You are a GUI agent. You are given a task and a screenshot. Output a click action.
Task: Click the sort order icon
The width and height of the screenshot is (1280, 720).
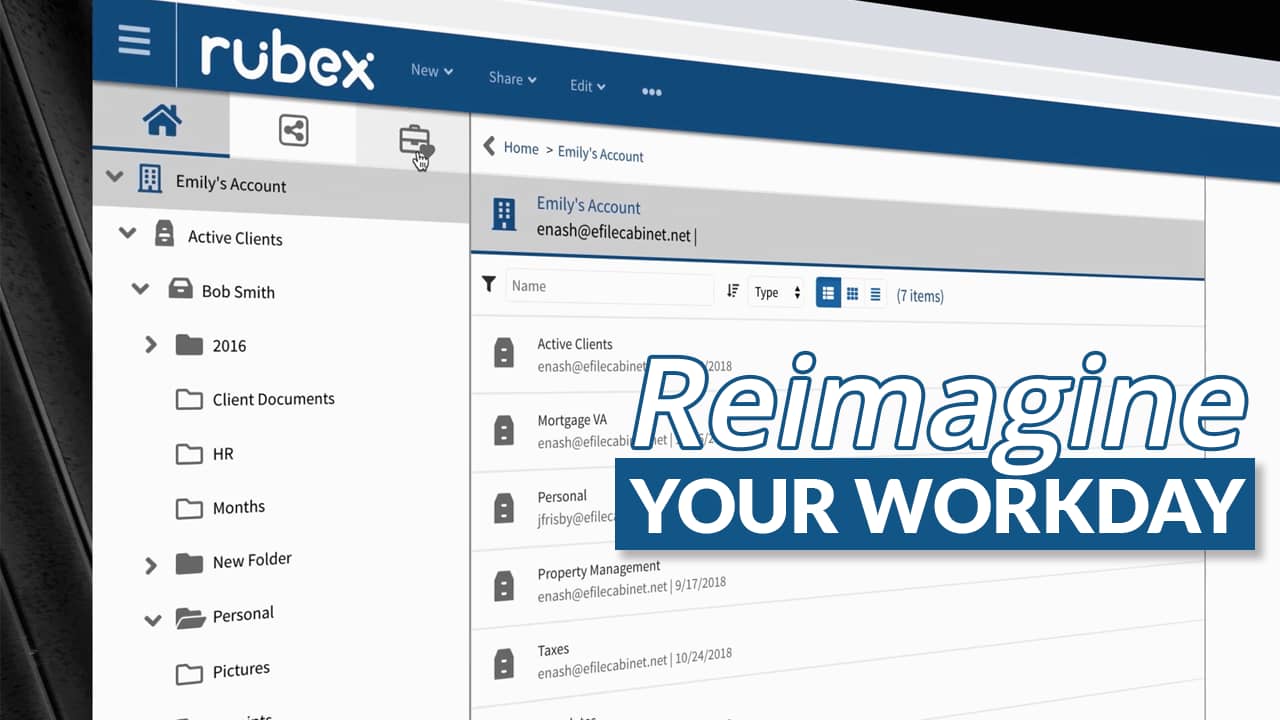(733, 291)
